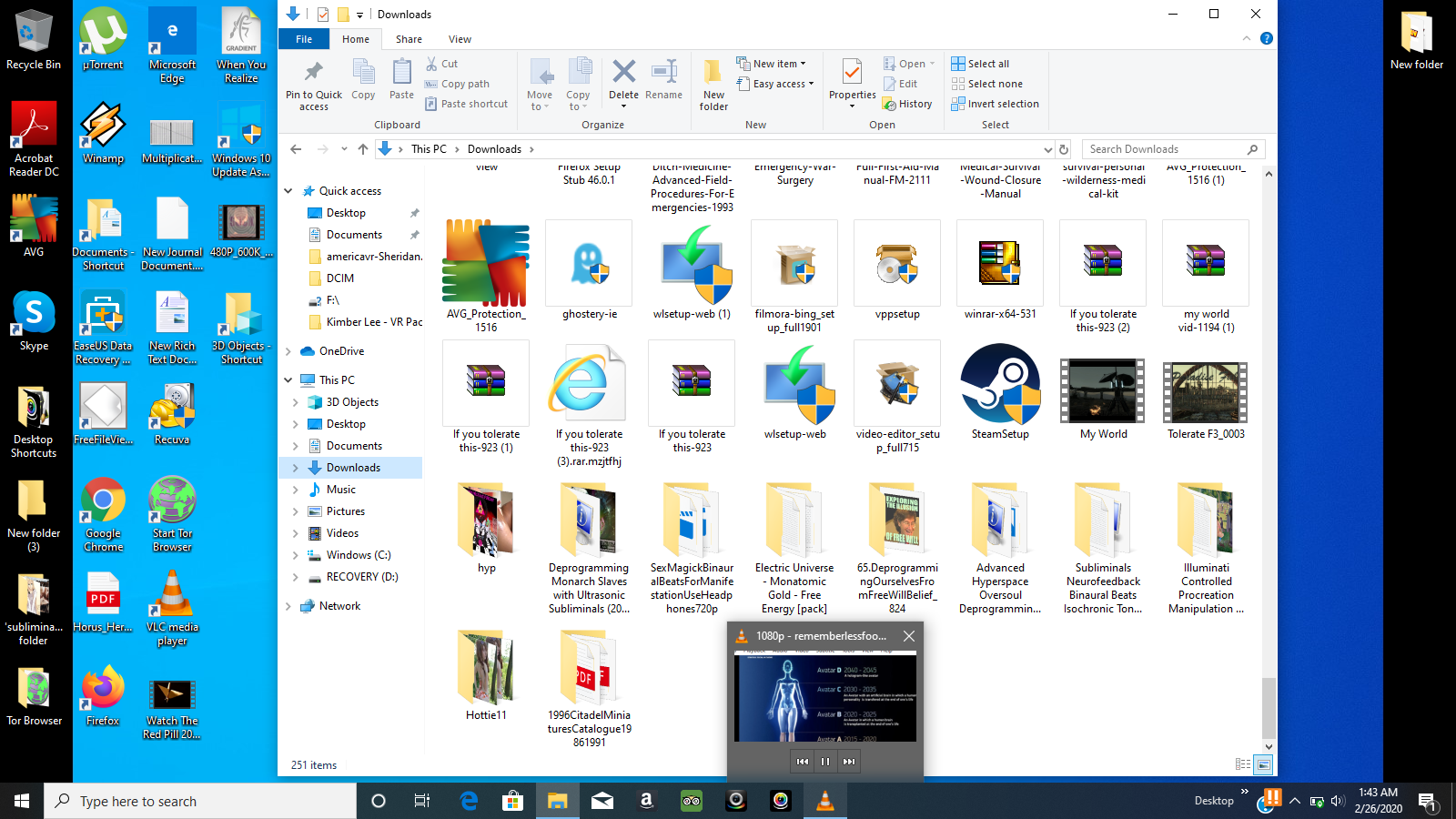Screen dimensions: 1456x819
Task: Collapse the This PC tree node
Action: coord(288,380)
